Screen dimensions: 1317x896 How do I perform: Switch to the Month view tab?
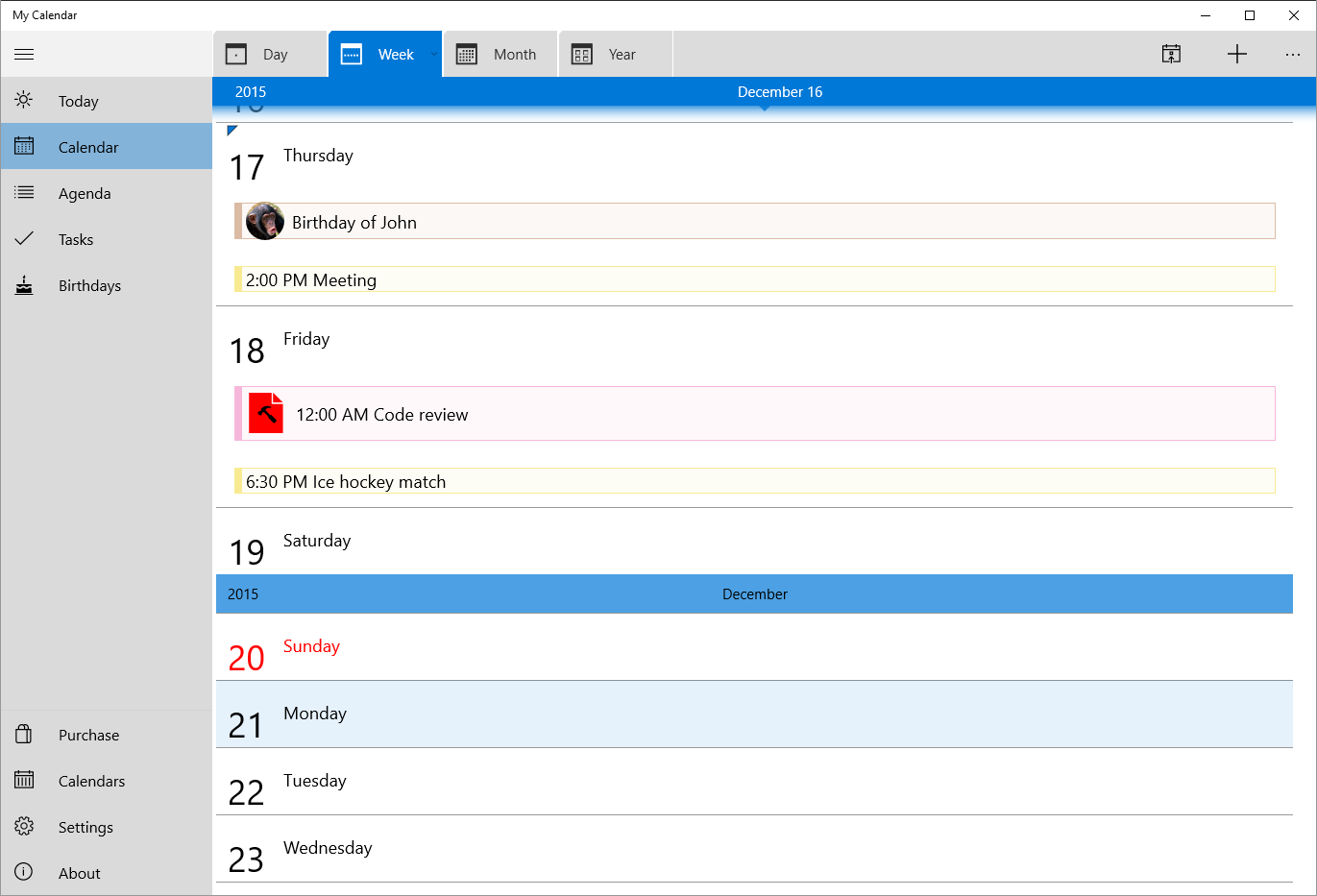coord(500,54)
